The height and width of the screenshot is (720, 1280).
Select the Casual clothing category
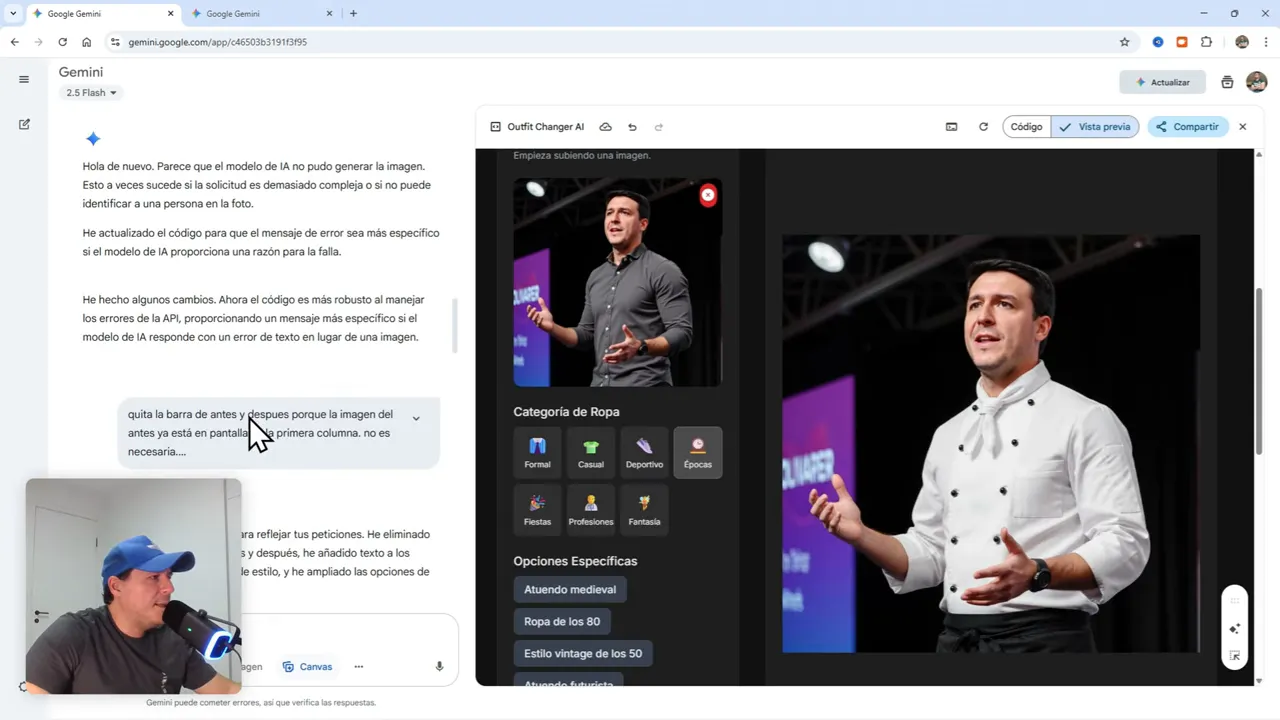click(590, 452)
